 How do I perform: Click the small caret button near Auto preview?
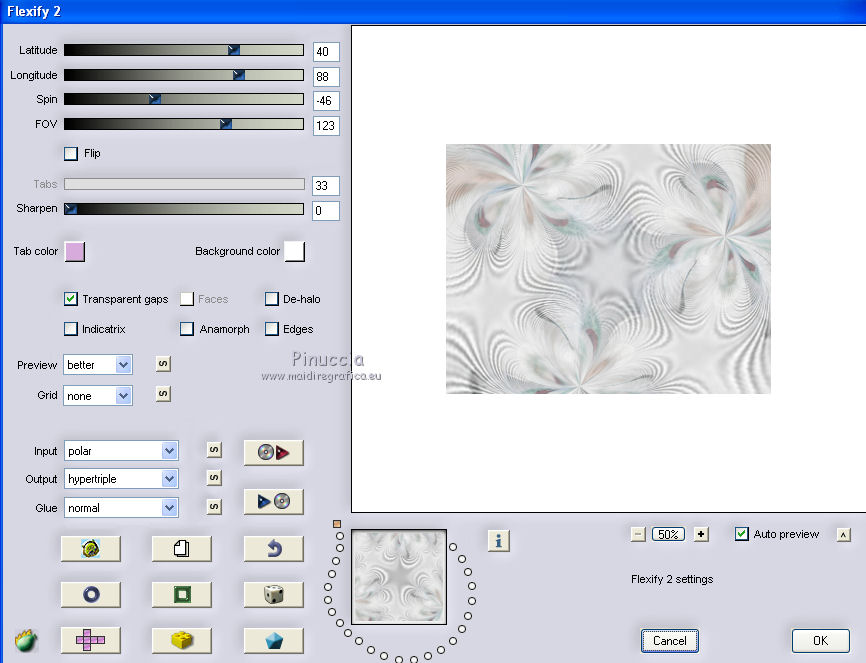click(x=843, y=535)
